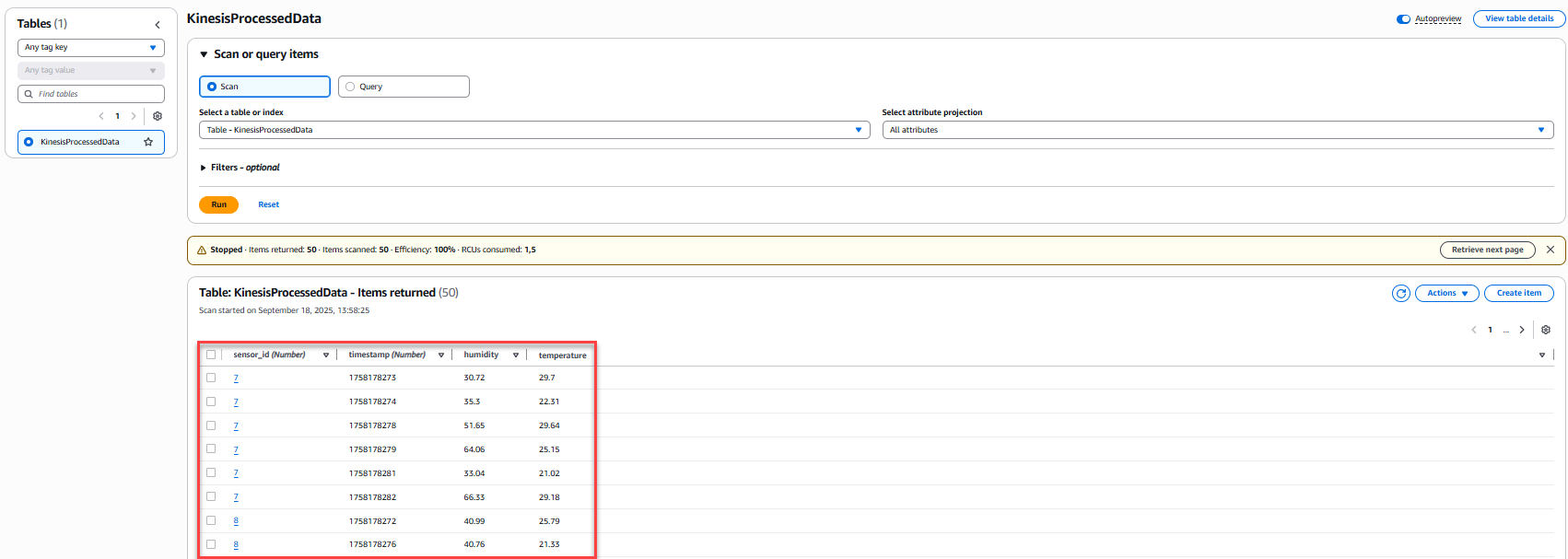Toggle the Autopreview switch
This screenshot has height=559, width=1568.
click(1403, 19)
